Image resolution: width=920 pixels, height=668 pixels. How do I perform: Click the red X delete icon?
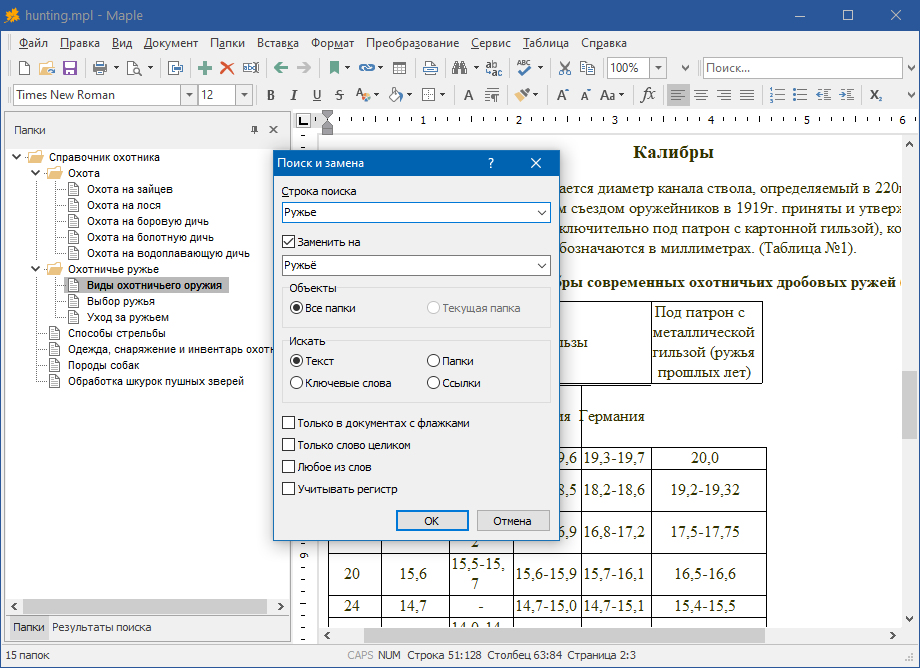point(227,68)
